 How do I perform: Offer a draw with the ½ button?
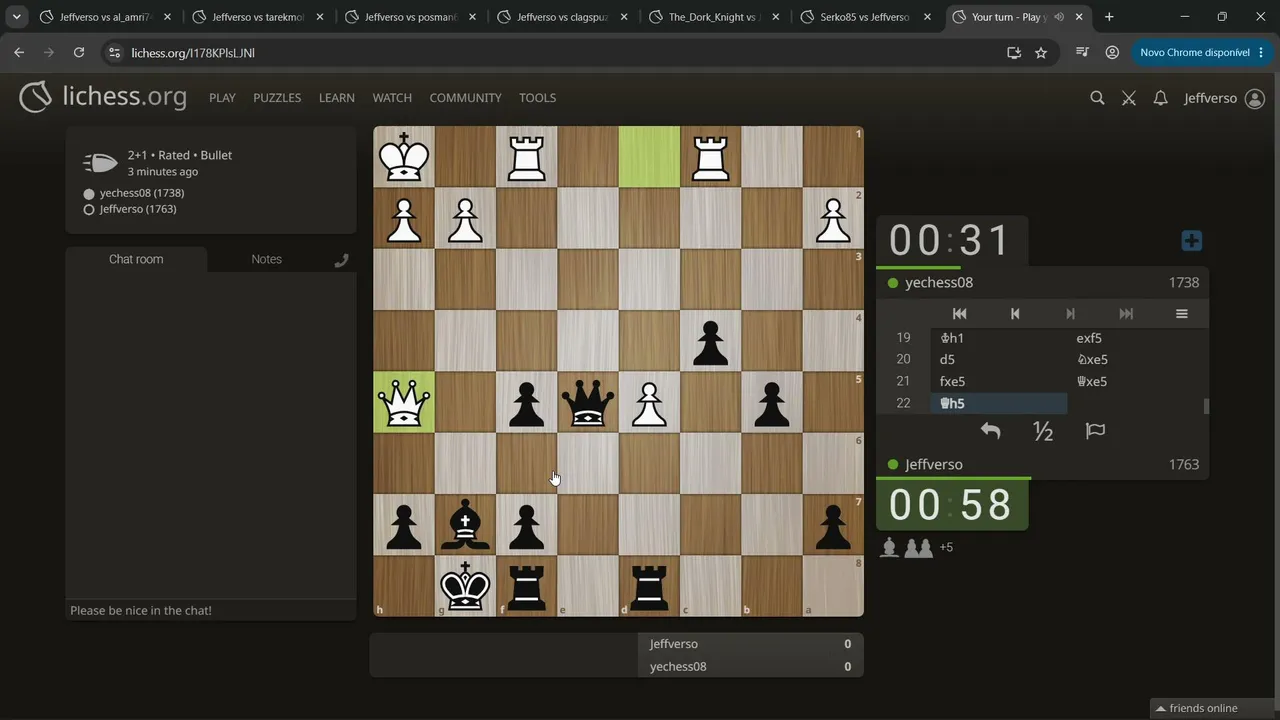point(1043,431)
